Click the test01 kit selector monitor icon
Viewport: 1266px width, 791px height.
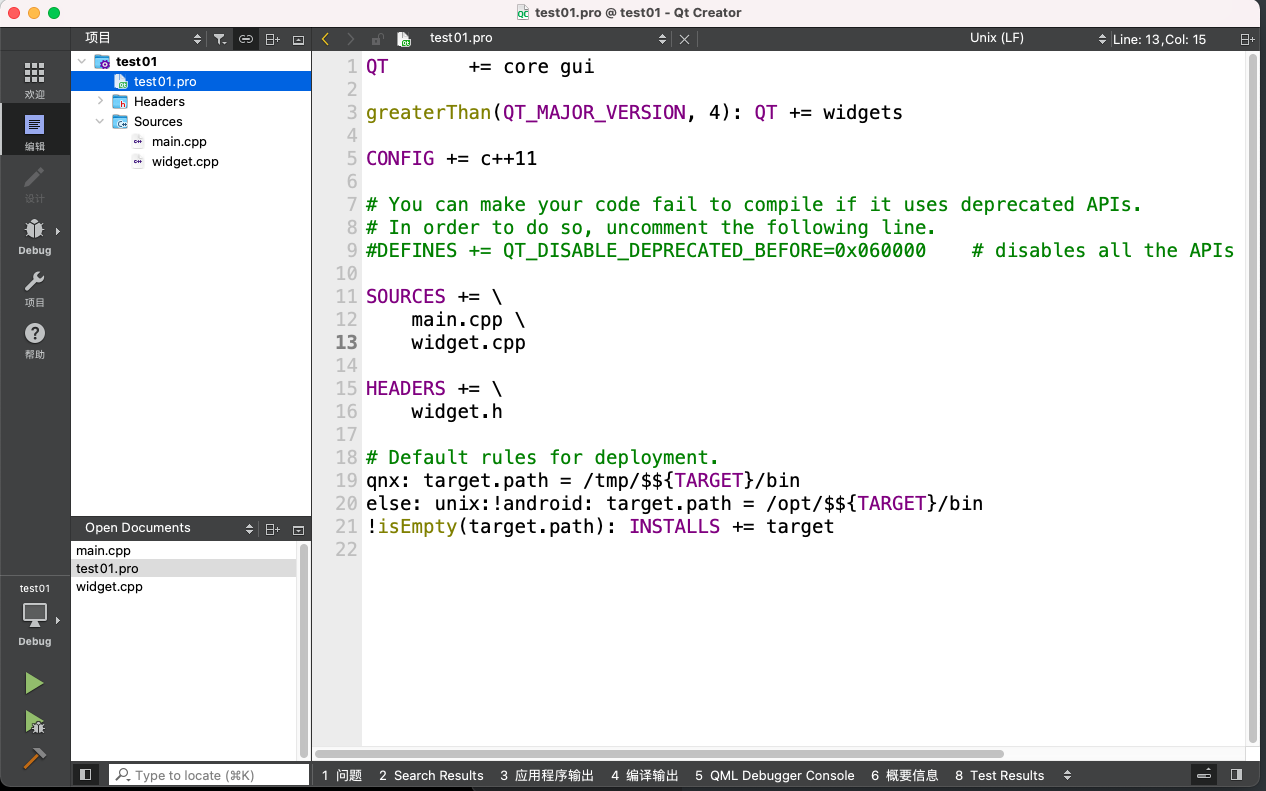[x=35, y=614]
